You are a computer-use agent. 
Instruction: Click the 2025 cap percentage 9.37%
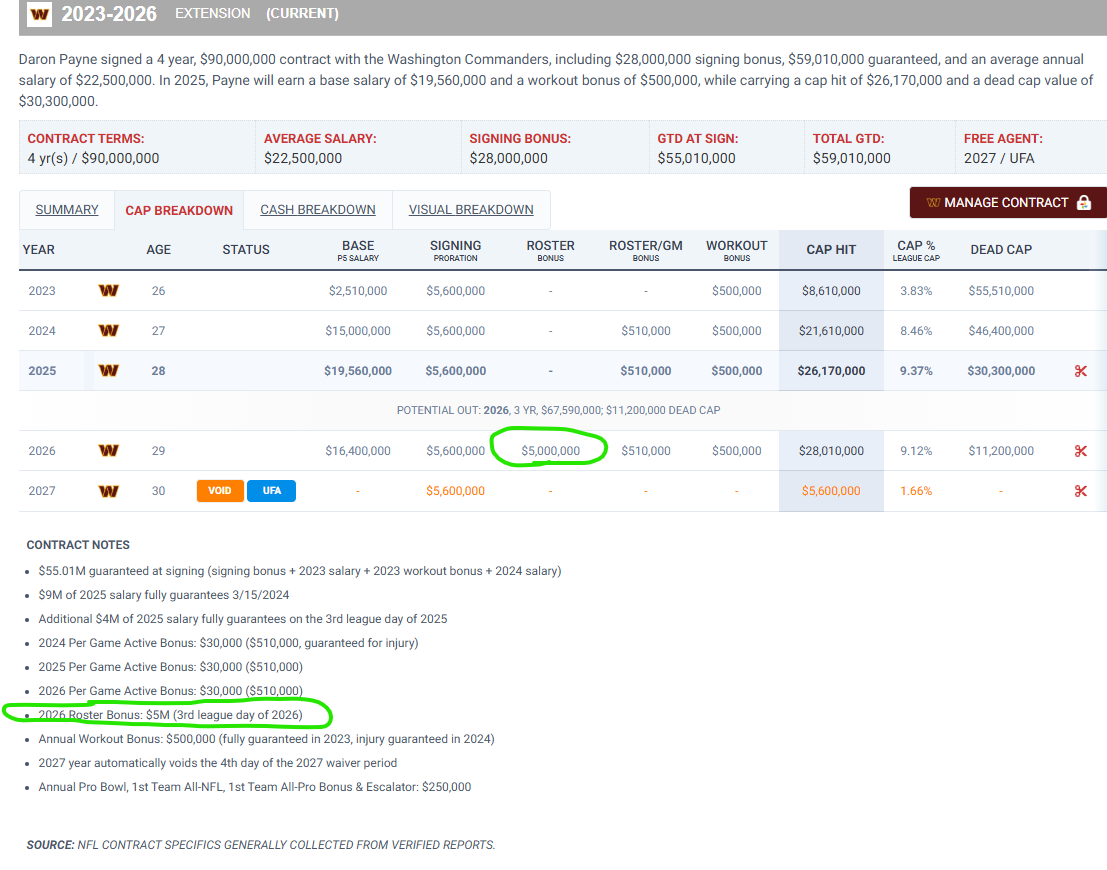(916, 371)
